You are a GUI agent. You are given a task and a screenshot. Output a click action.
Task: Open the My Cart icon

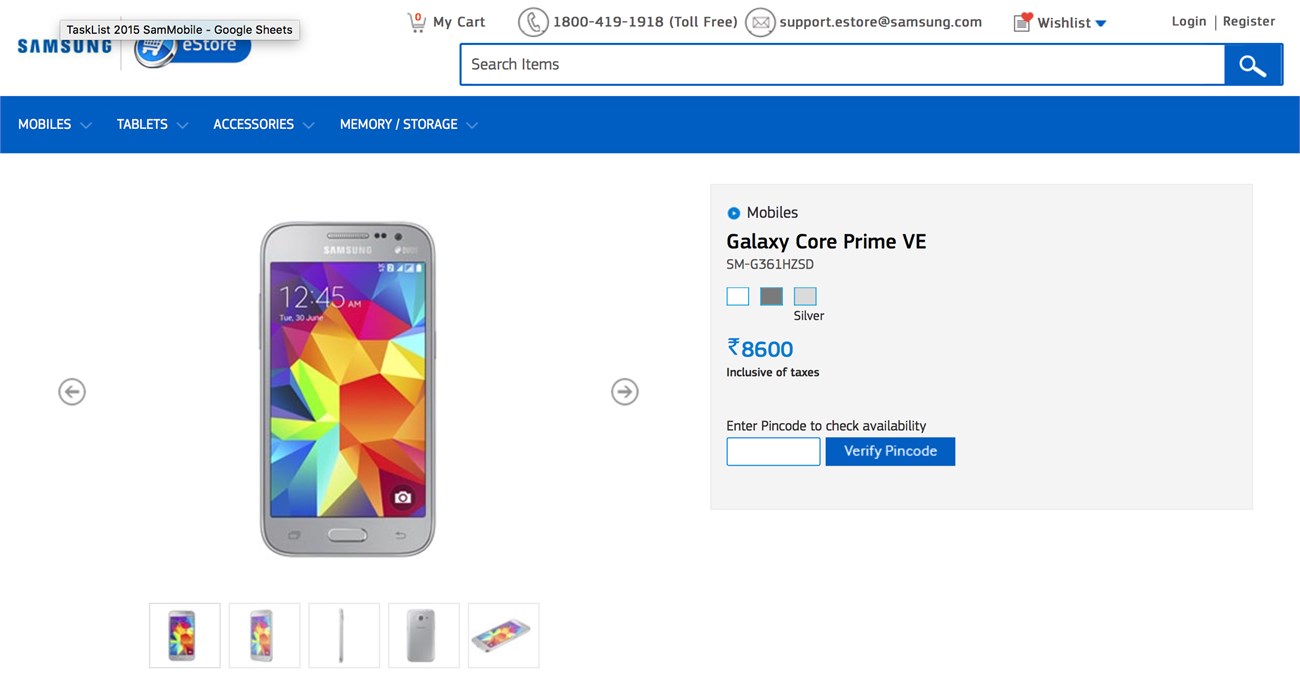click(x=417, y=20)
